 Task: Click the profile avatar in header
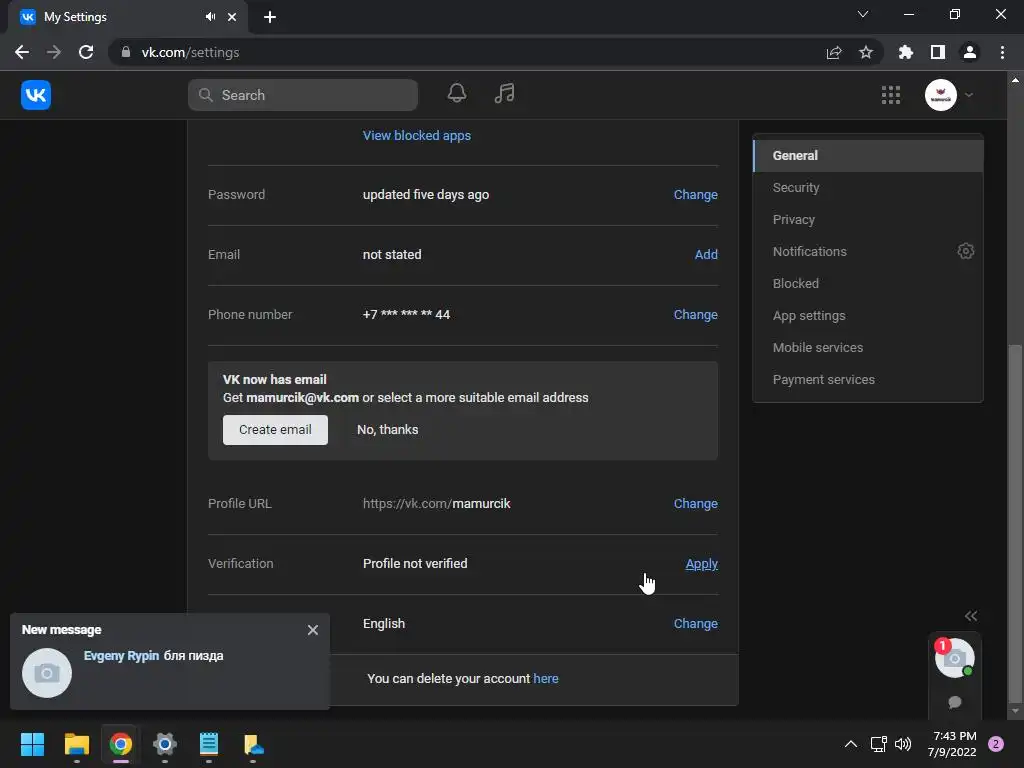coord(940,95)
